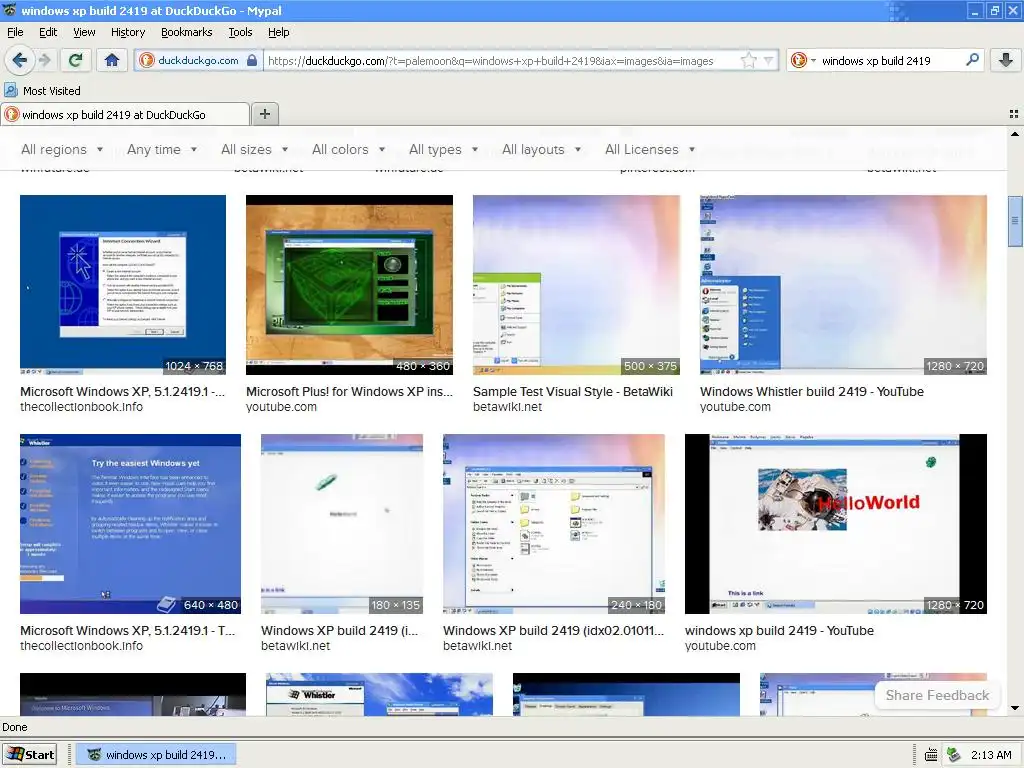The width and height of the screenshot is (1024, 768).
Task: Click the network tray icon
Action: [x=954, y=755]
